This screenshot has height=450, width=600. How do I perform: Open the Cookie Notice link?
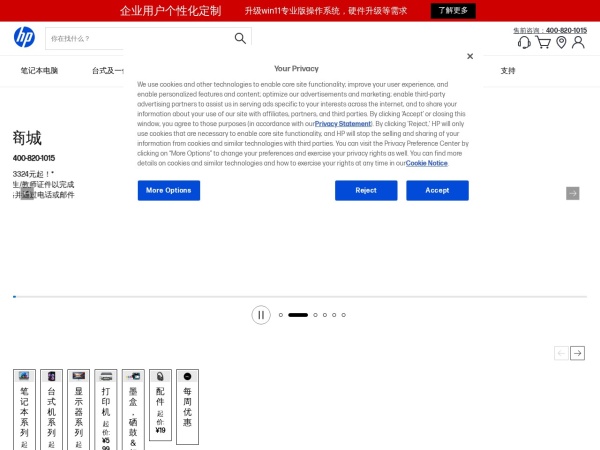[426, 163]
